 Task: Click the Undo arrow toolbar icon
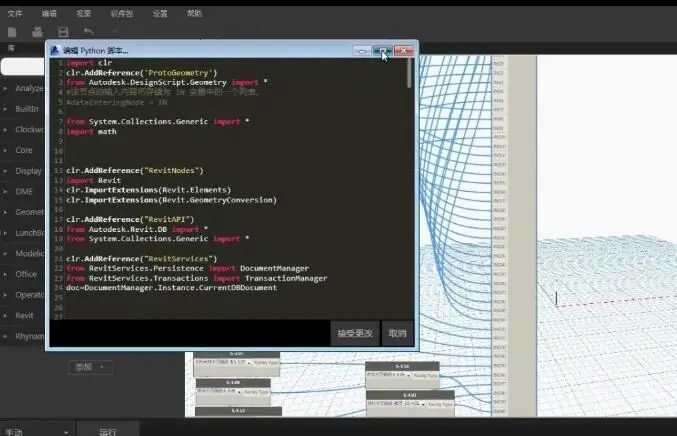point(89,32)
